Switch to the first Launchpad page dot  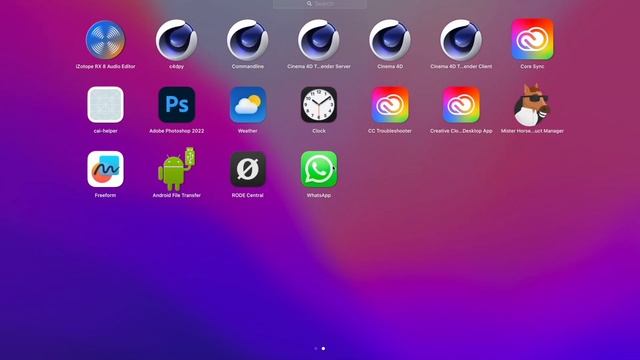tap(316, 349)
